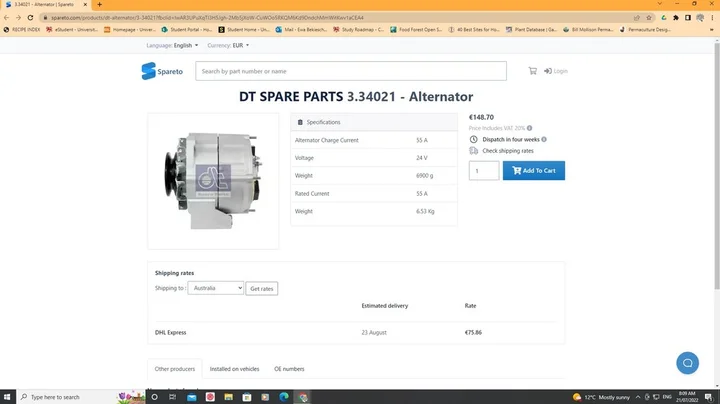This screenshot has width=720, height=404.
Task: Click the Spareto logo
Action: (x=162, y=71)
